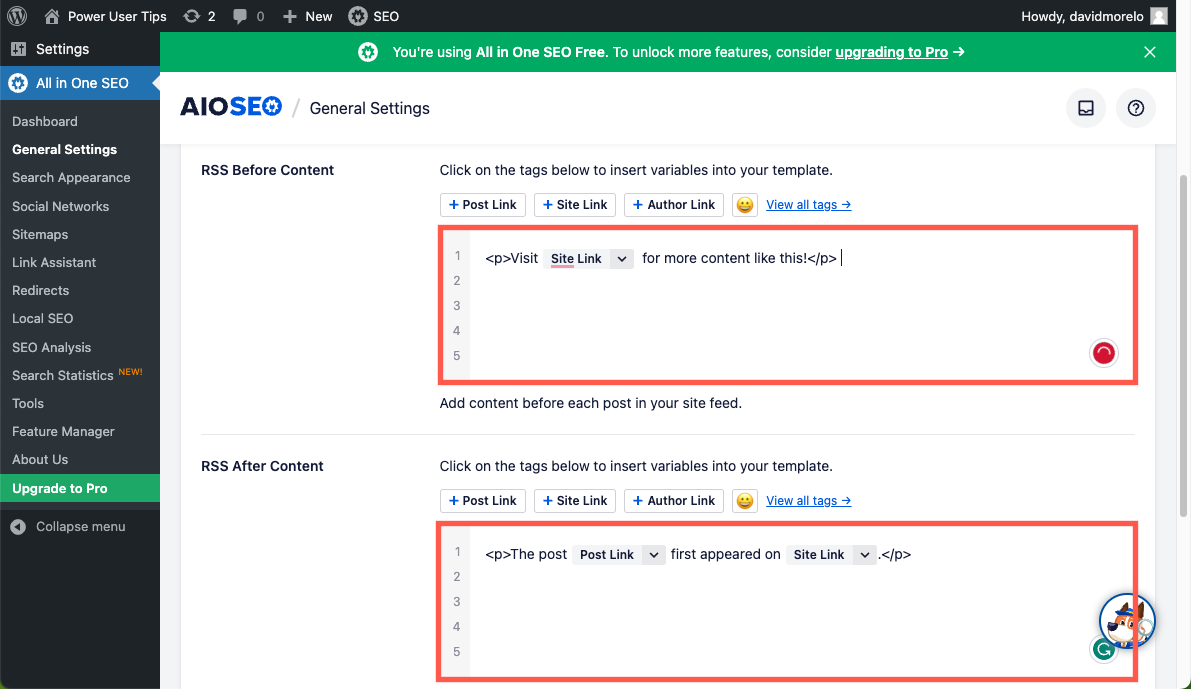Open the AIOSEO help question mark icon
Viewport: 1191px width, 689px height.
tap(1136, 108)
